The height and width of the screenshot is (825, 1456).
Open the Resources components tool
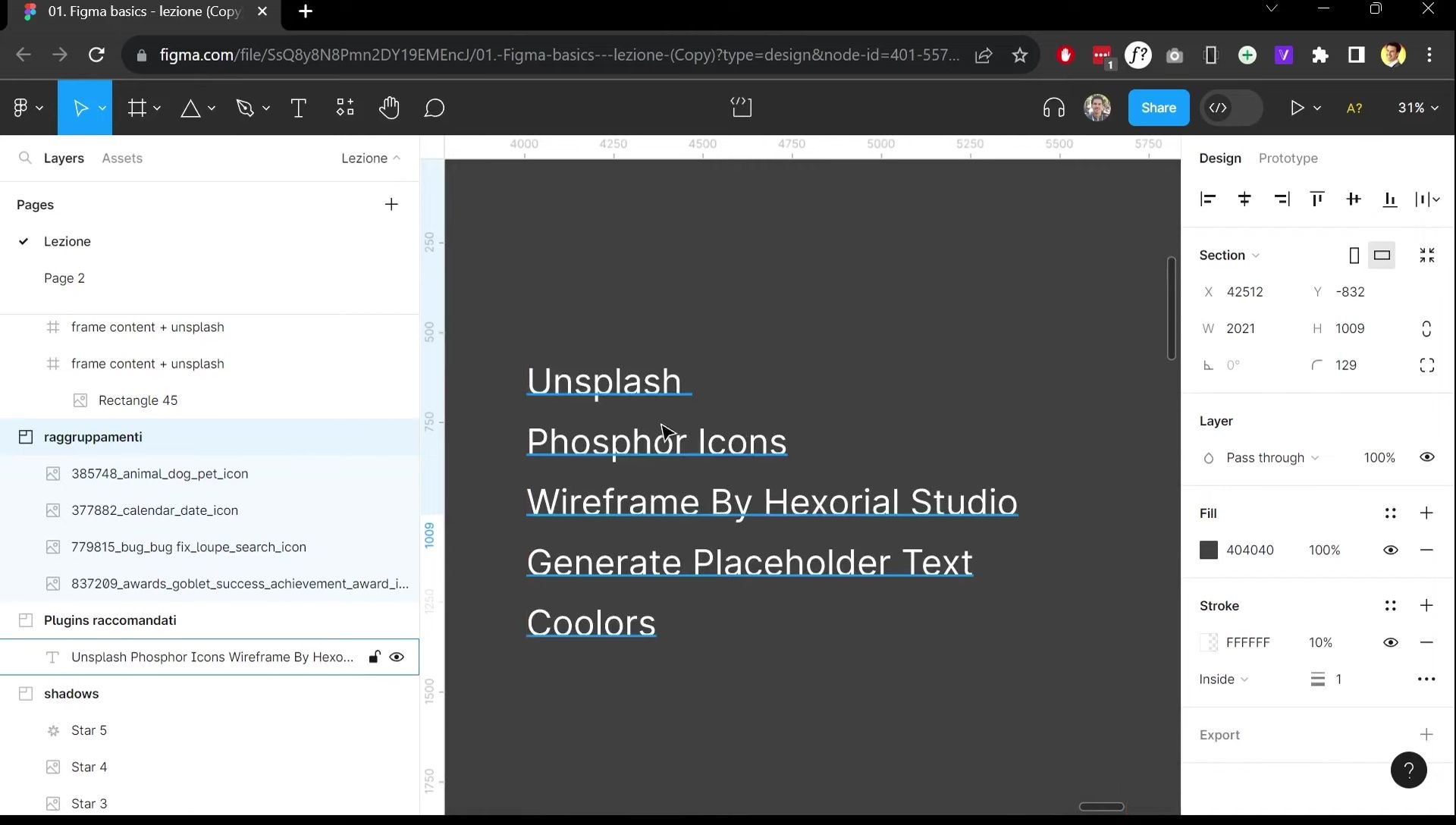(345, 108)
